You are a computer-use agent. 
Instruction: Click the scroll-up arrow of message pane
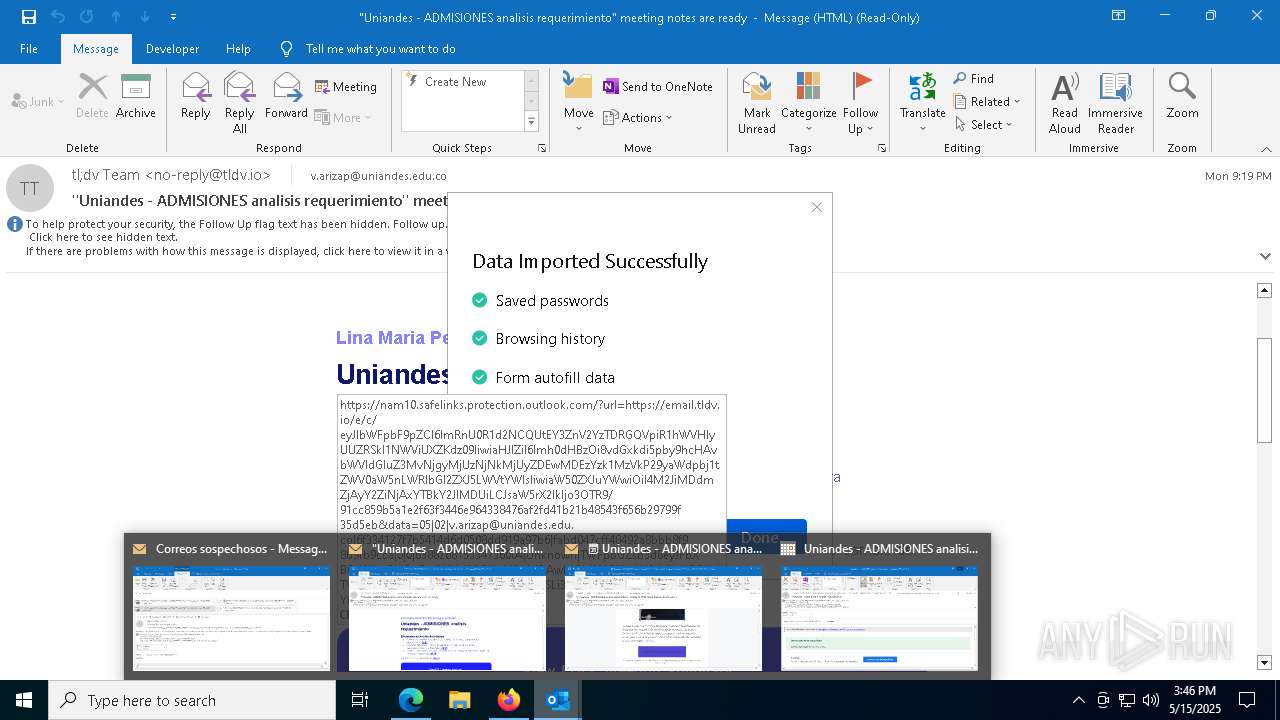[1264, 290]
